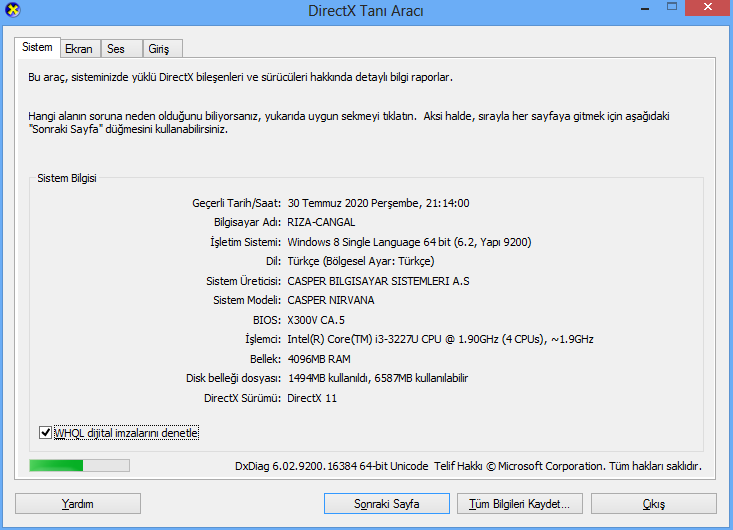Viewport: 733px width, 530px height.
Task: Click Windows 8 Single Language value
Action: pos(409,242)
